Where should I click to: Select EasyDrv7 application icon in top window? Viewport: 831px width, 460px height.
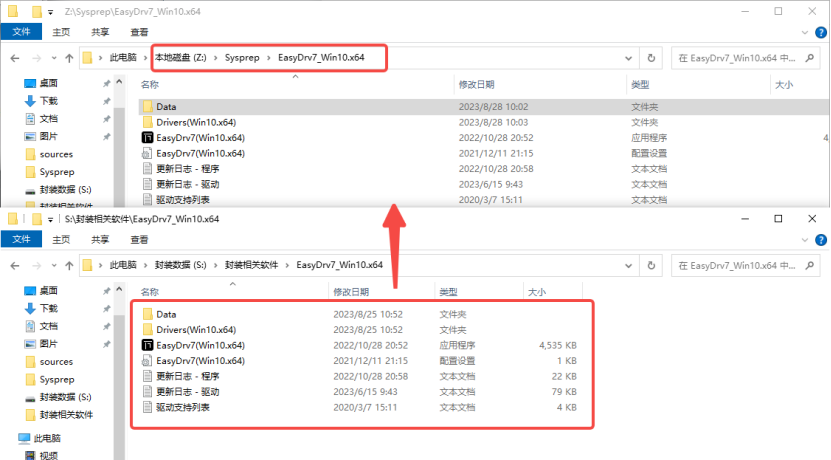[147, 138]
